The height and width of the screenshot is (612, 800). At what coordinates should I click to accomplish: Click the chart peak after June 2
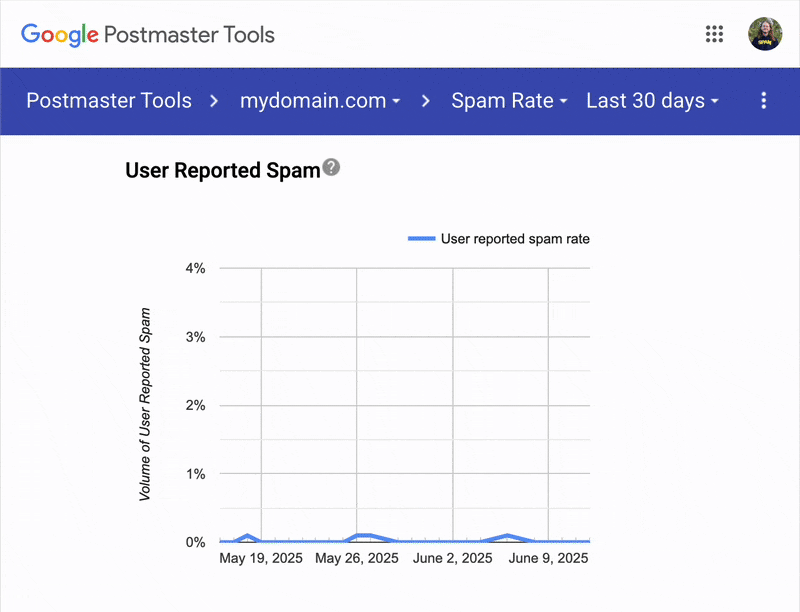507,536
